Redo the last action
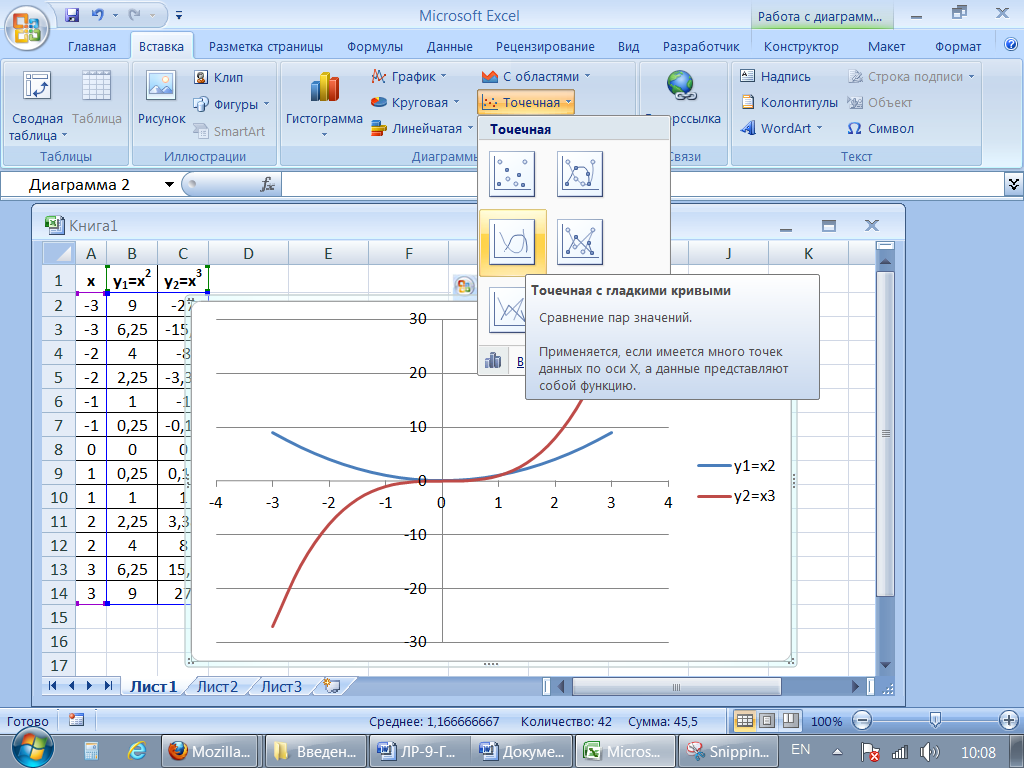The height and width of the screenshot is (768, 1024). point(135,14)
